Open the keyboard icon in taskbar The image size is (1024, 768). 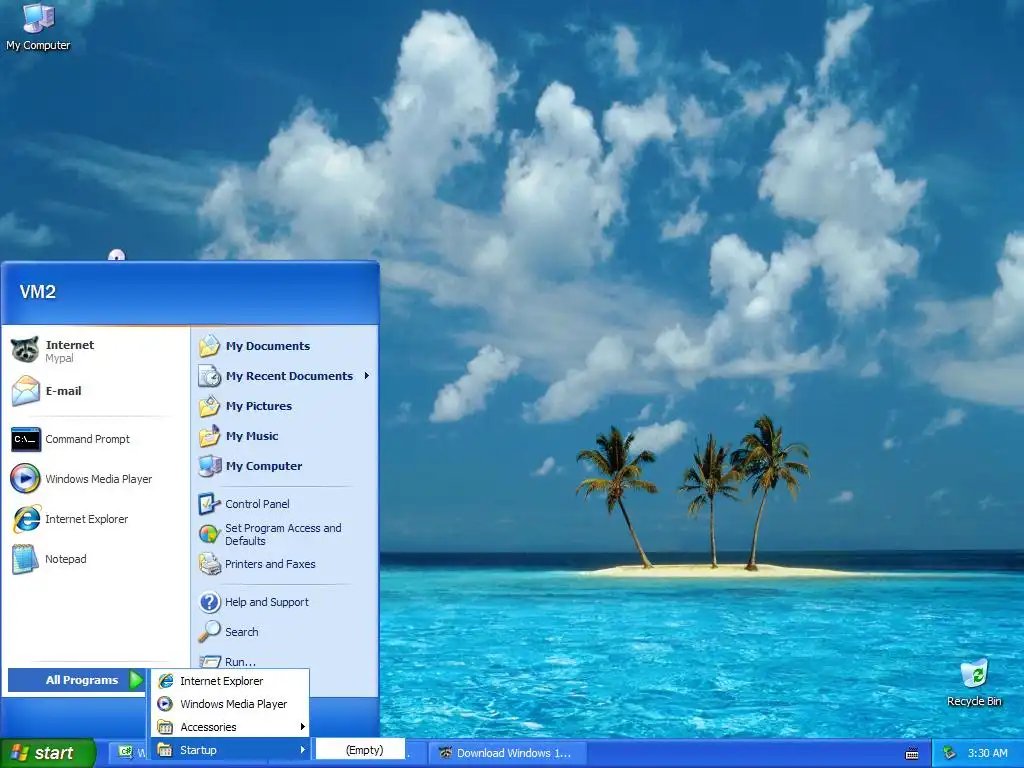[912, 754]
